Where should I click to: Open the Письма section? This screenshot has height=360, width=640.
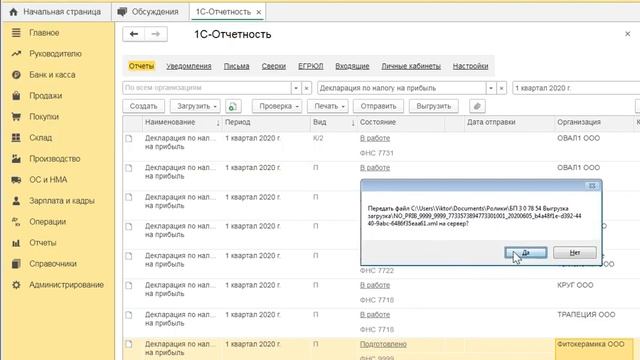tap(236, 66)
